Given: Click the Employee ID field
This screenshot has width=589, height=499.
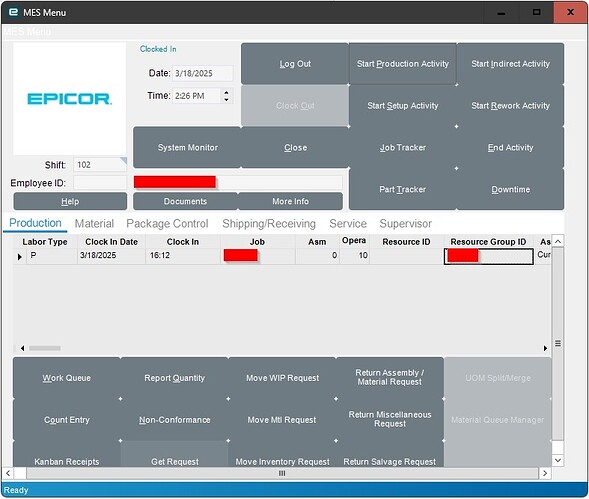Looking at the screenshot, I should pyautogui.click(x=100, y=183).
